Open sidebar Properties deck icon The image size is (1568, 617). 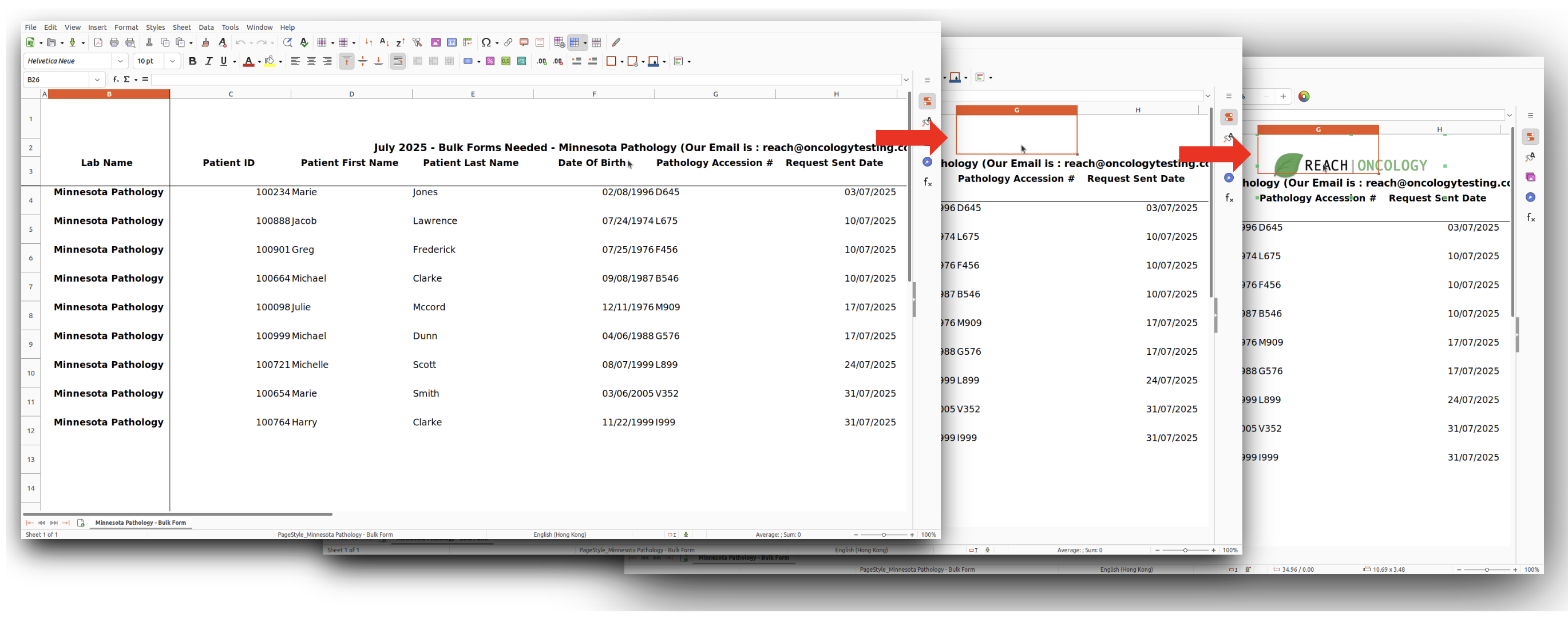click(x=927, y=101)
